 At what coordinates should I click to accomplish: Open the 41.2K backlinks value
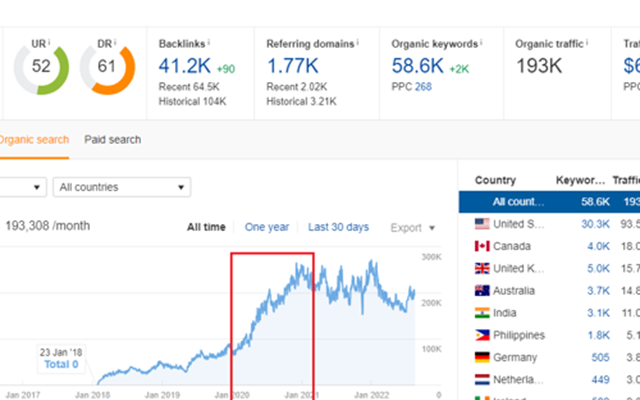184,66
